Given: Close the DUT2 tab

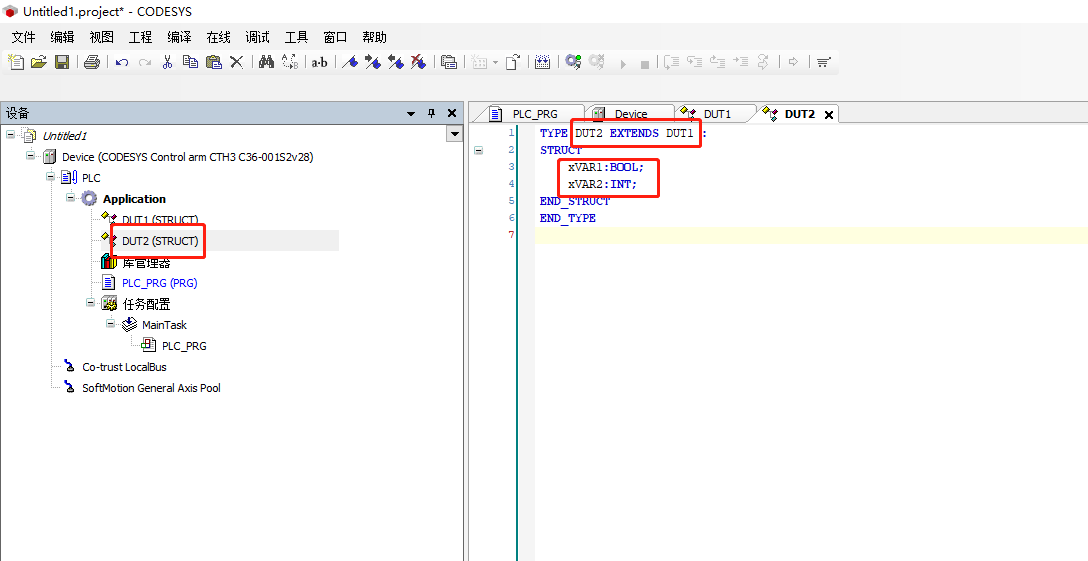Looking at the screenshot, I should tap(828, 115).
